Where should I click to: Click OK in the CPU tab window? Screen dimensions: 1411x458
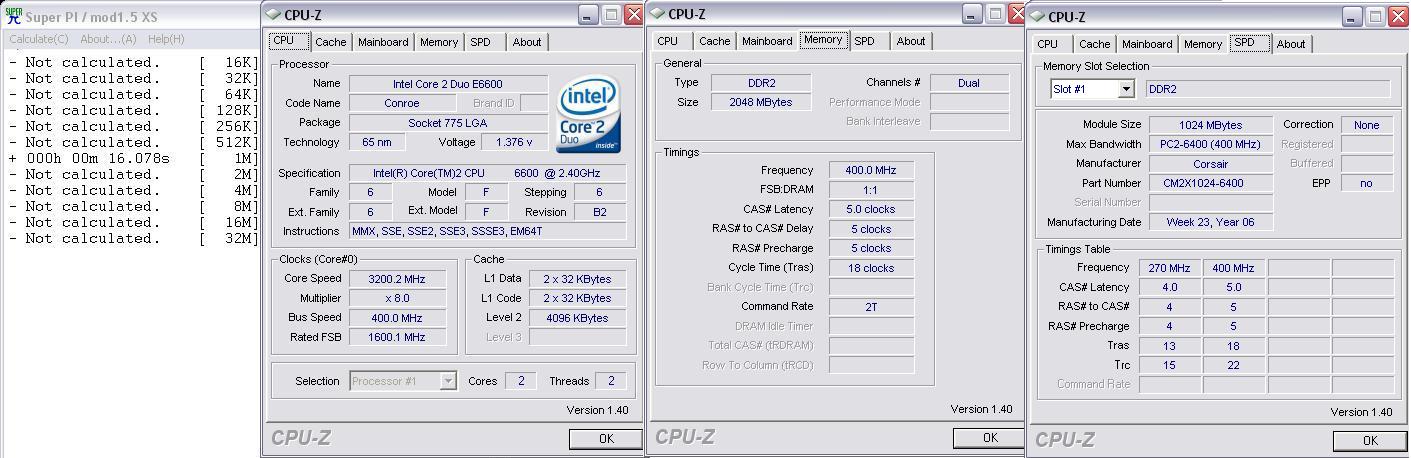click(605, 439)
